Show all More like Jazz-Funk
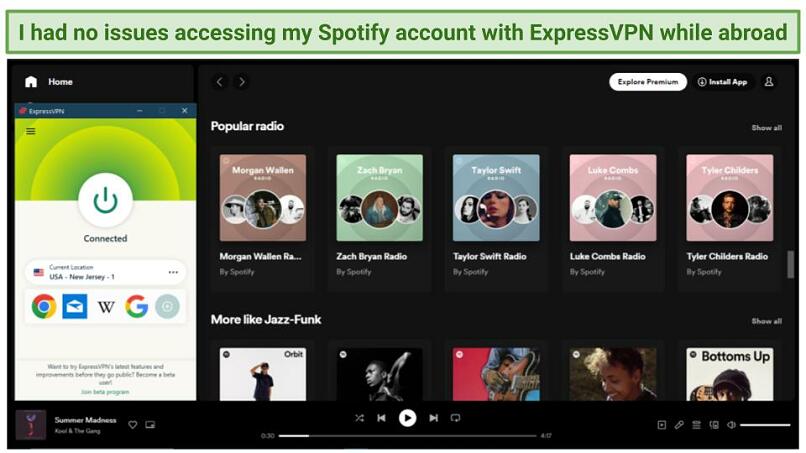806x453 pixels. (766, 321)
